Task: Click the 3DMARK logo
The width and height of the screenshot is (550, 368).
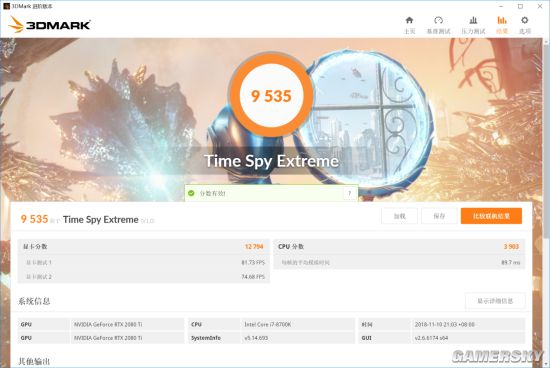Action: pyautogui.click(x=49, y=25)
